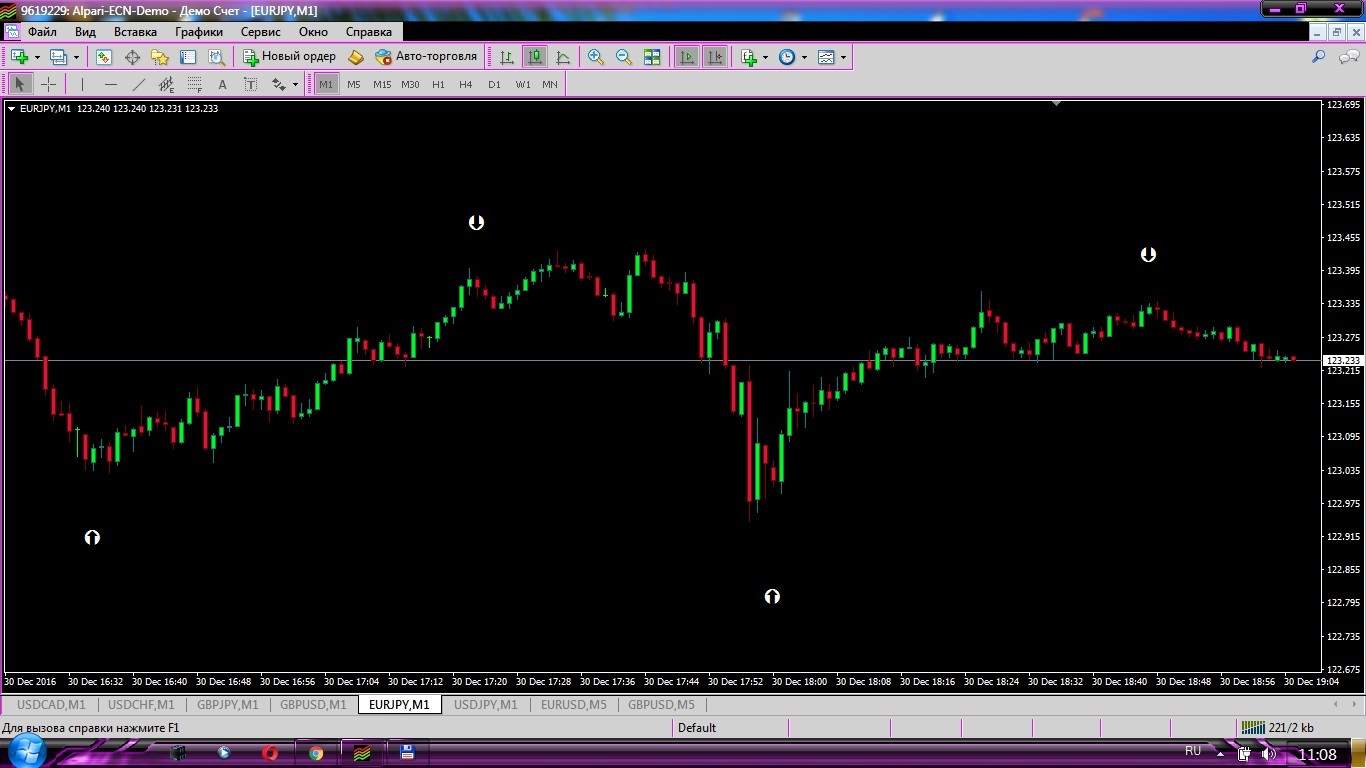Toggle the Chart Shift button
The image size is (1366, 768).
tap(715, 57)
